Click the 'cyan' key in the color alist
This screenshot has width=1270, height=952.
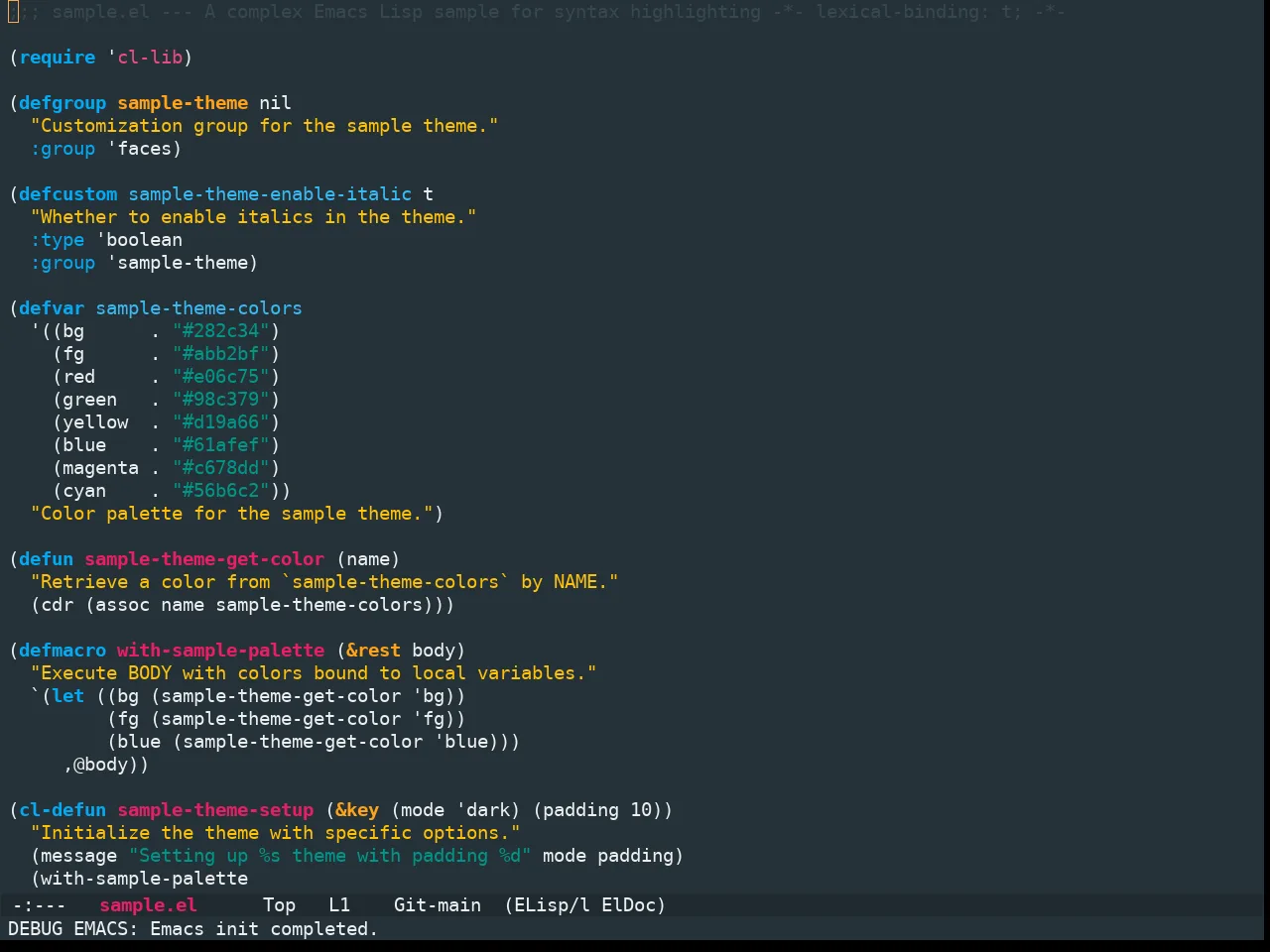pos(84,491)
